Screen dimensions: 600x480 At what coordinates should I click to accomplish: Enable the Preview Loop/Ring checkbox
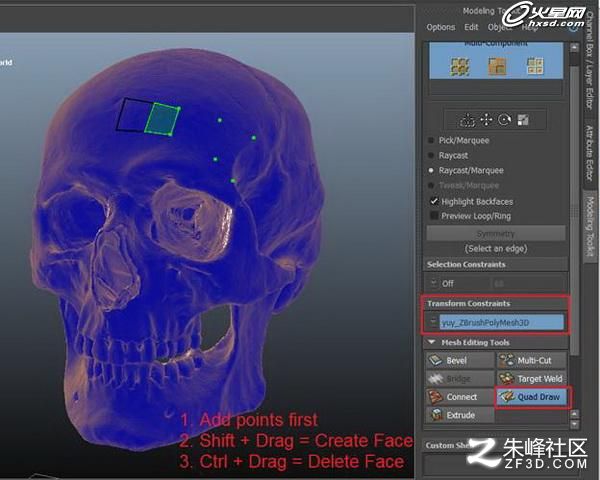pyautogui.click(x=434, y=216)
